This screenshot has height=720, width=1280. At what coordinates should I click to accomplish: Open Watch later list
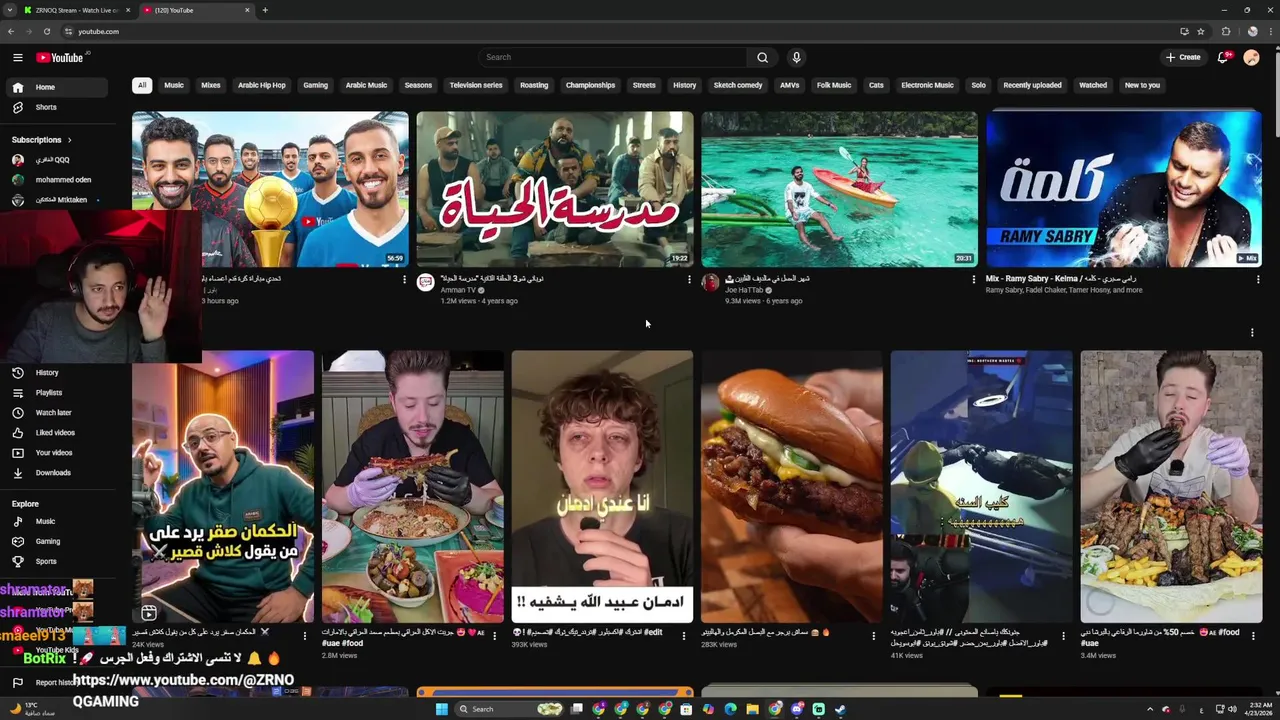tap(54, 413)
